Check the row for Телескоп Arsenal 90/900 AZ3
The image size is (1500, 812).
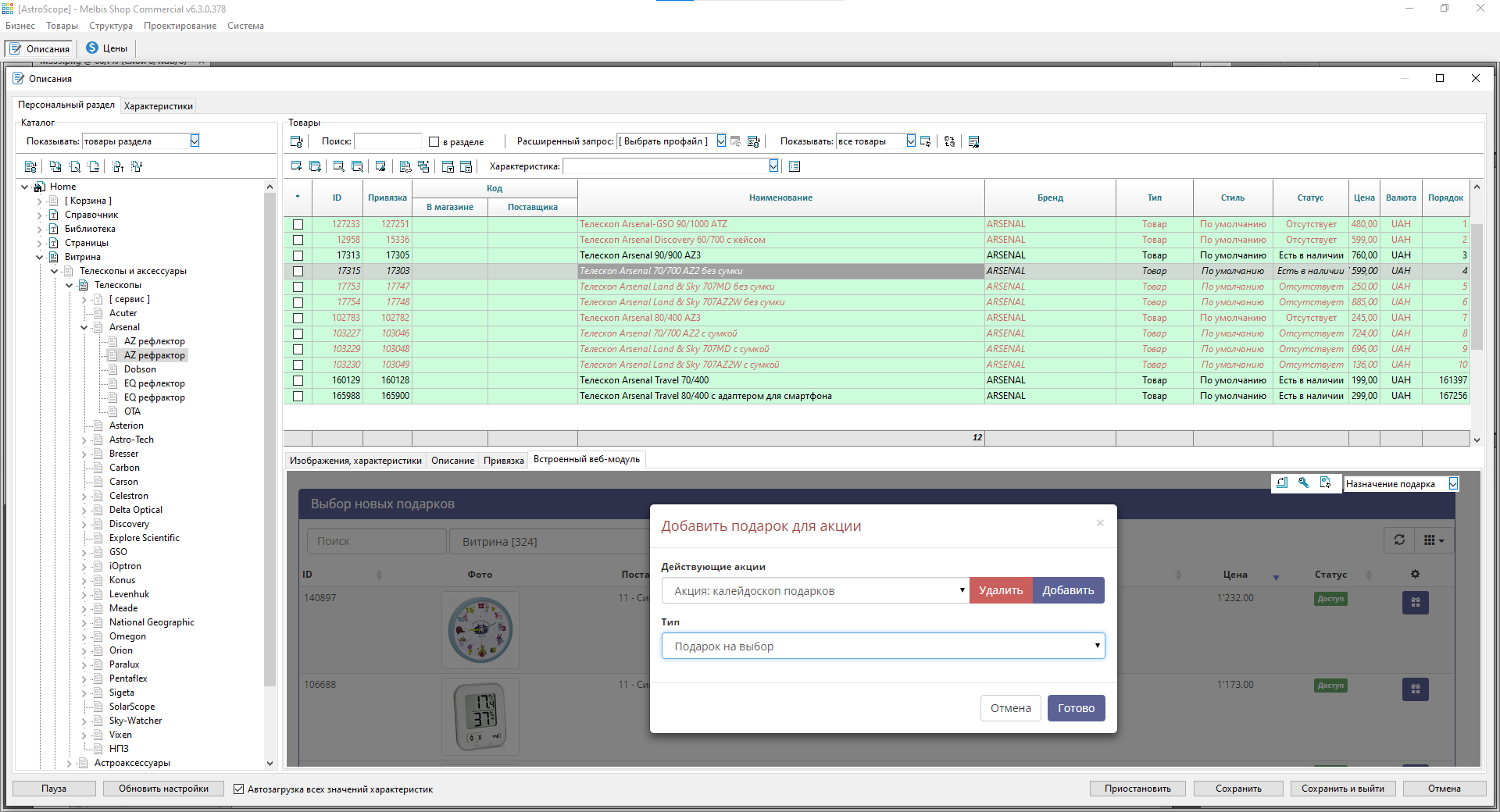pyautogui.click(x=298, y=255)
